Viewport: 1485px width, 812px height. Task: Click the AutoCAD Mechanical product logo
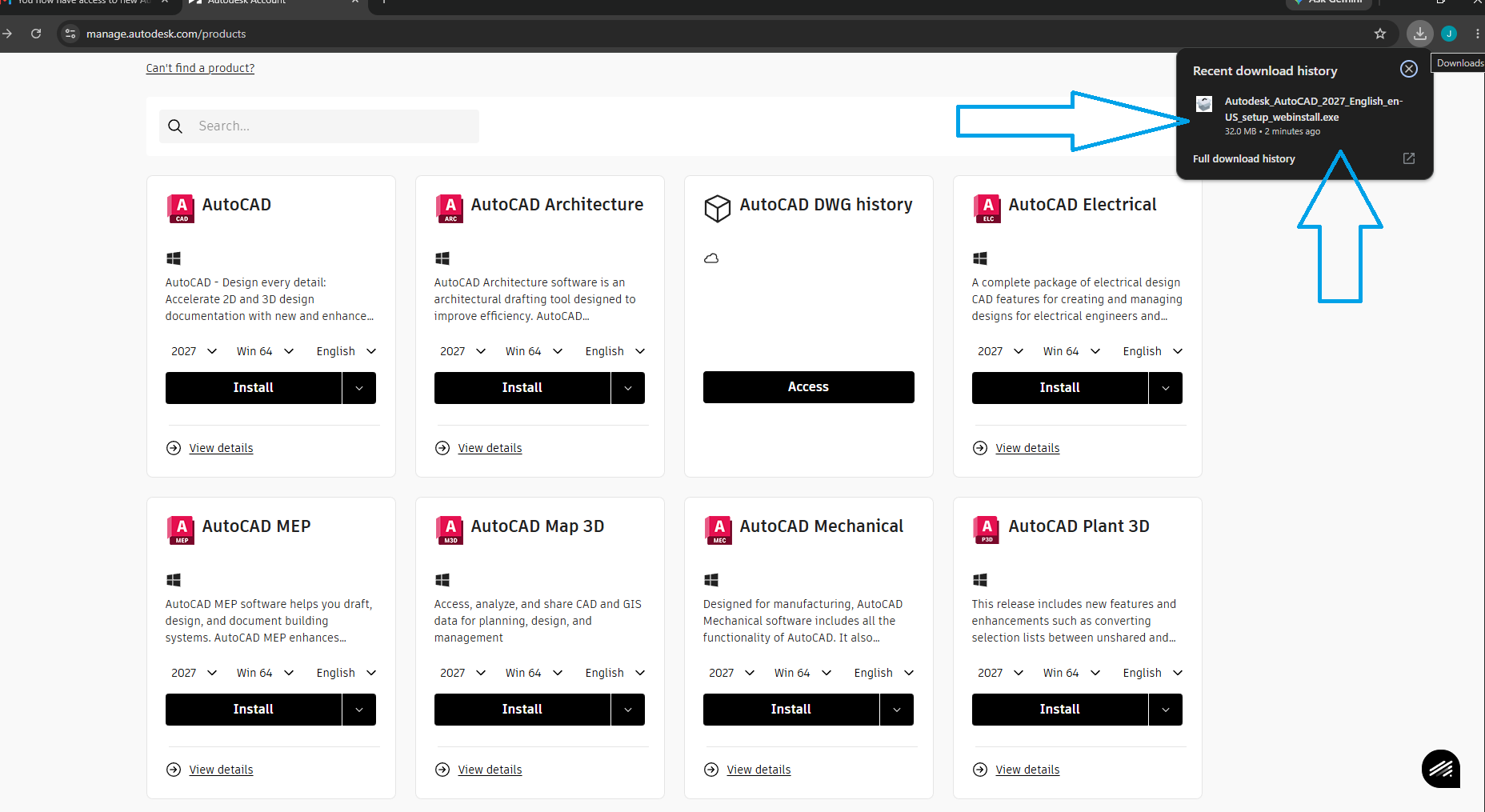point(719,530)
